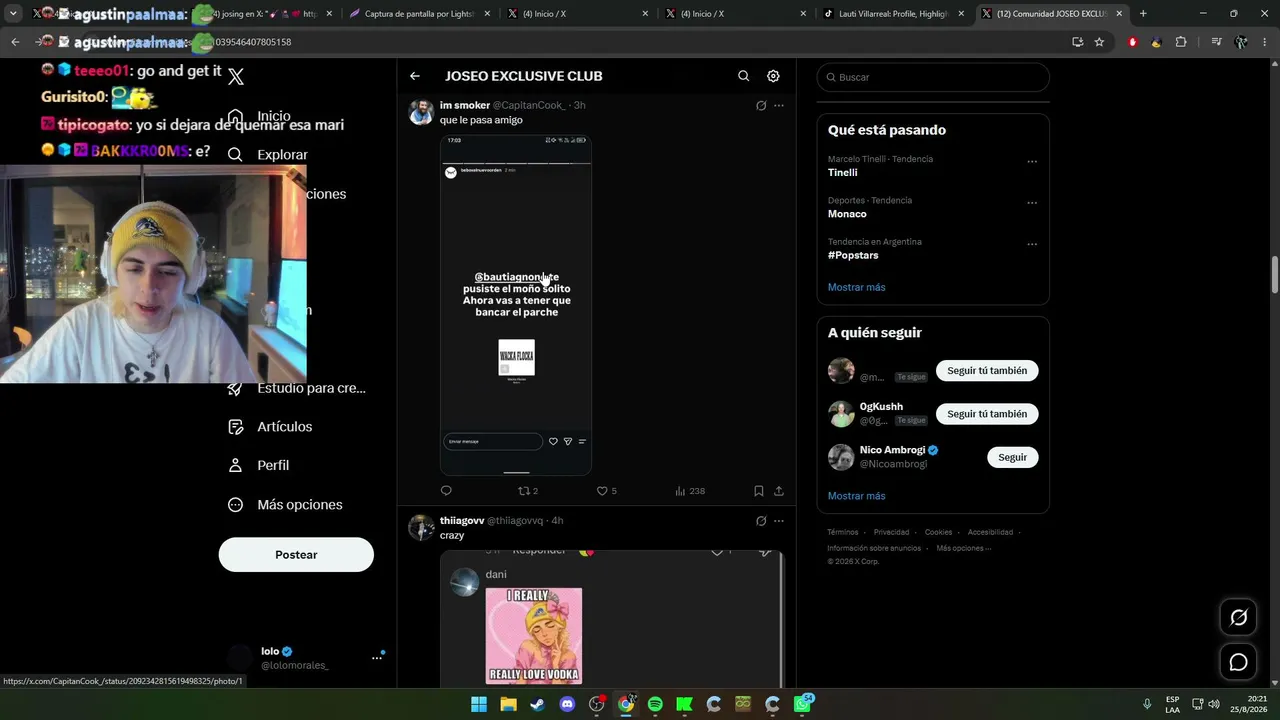Open community settings gear
Viewport: 1280px width, 720px height.
pyautogui.click(x=773, y=76)
